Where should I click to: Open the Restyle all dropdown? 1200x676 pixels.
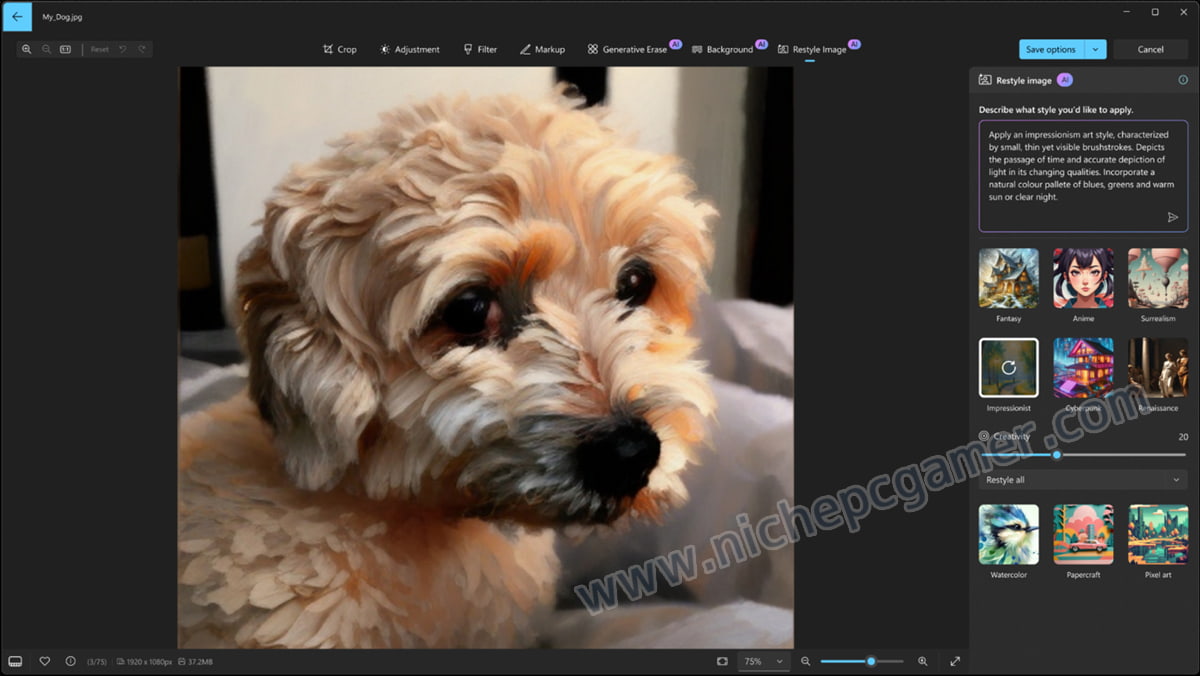pos(1083,480)
